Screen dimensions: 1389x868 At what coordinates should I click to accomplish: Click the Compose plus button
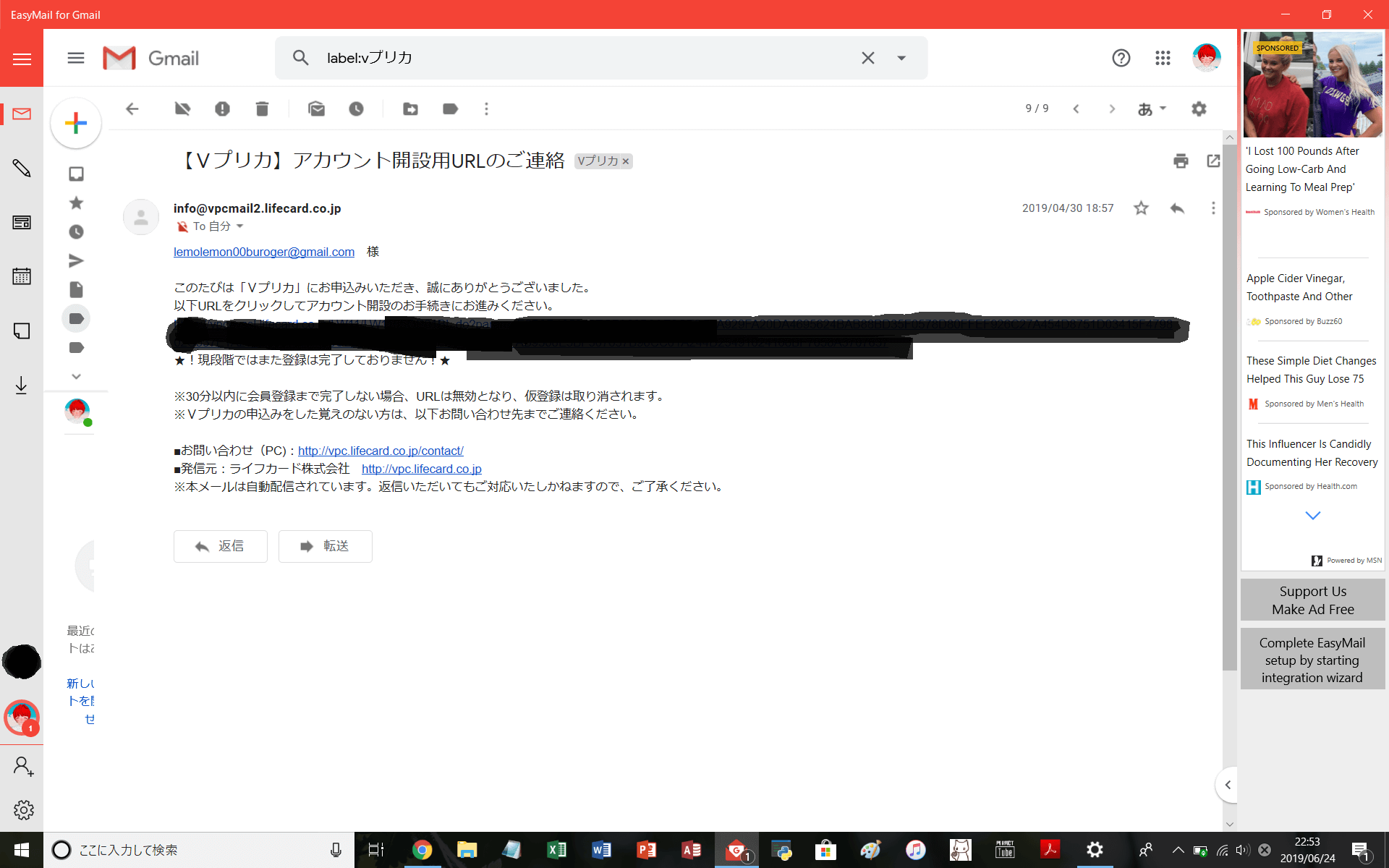coord(76,123)
